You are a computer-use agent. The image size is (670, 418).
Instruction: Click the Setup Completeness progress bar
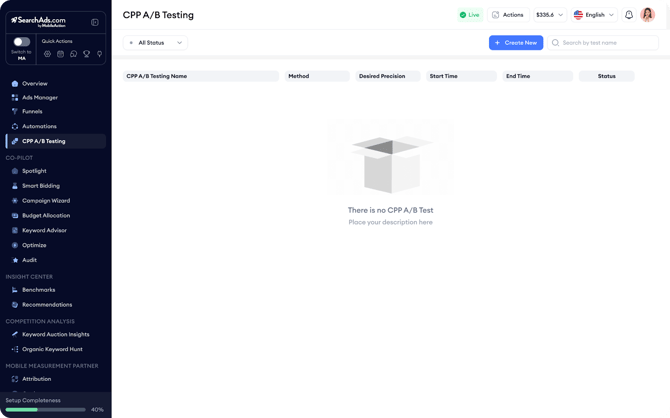[x=45, y=409]
